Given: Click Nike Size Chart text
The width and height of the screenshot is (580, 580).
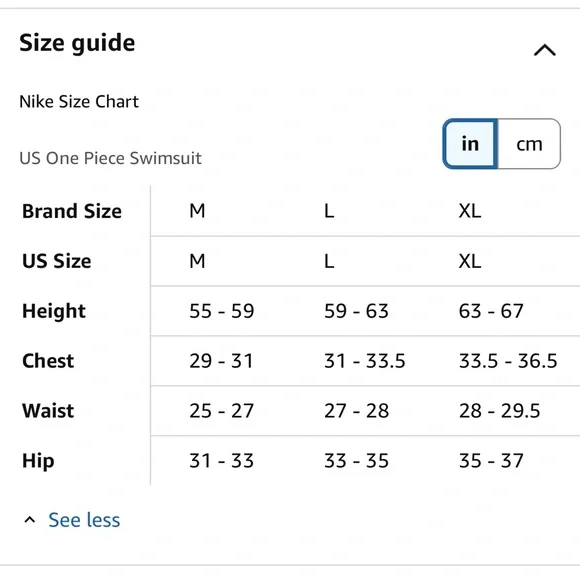Looking at the screenshot, I should (79, 101).
